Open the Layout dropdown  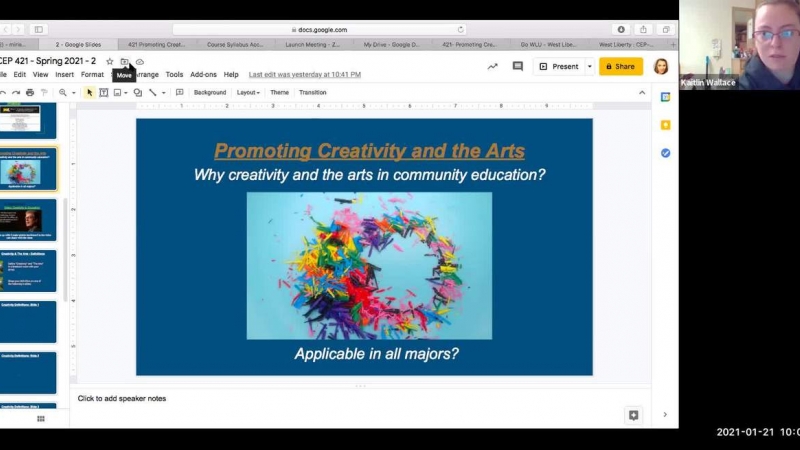click(247, 92)
